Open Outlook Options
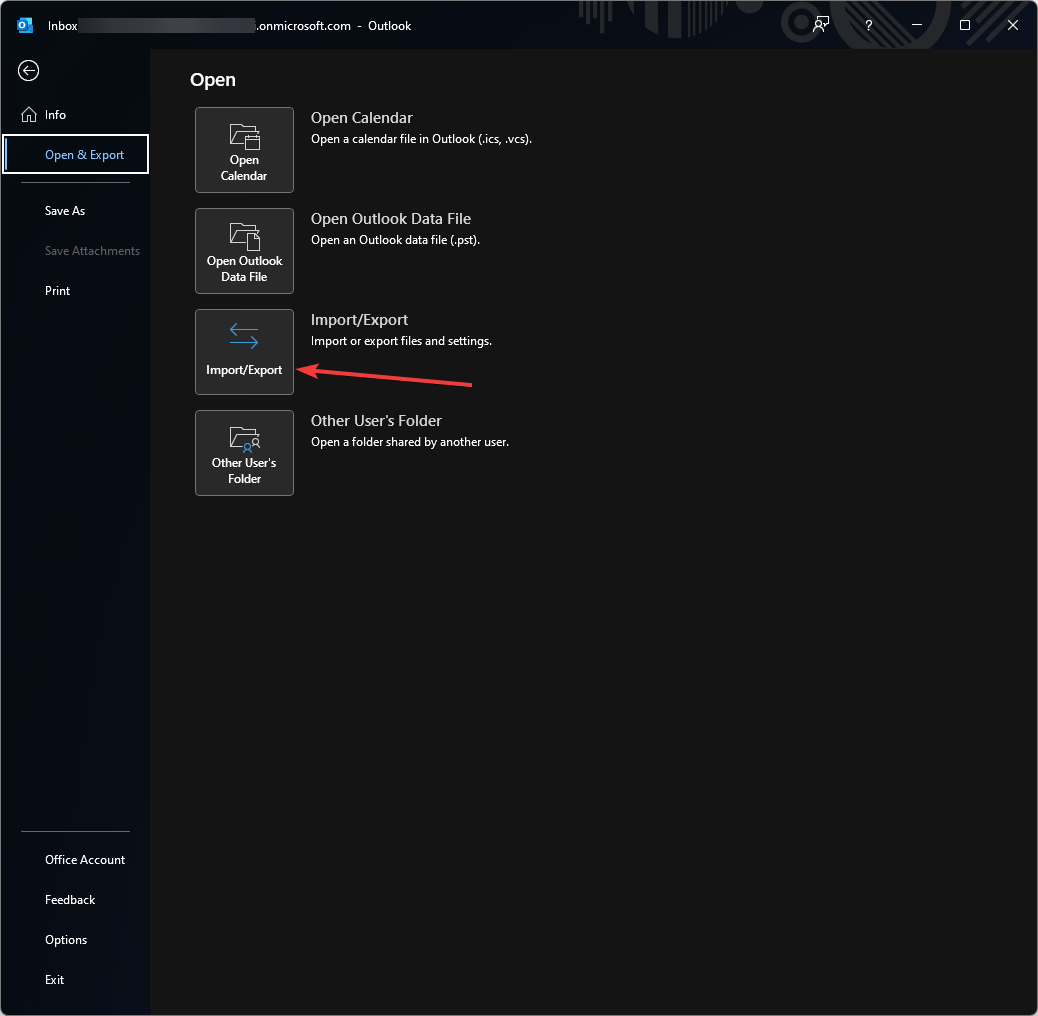Viewport: 1038px width, 1016px height. pos(66,940)
